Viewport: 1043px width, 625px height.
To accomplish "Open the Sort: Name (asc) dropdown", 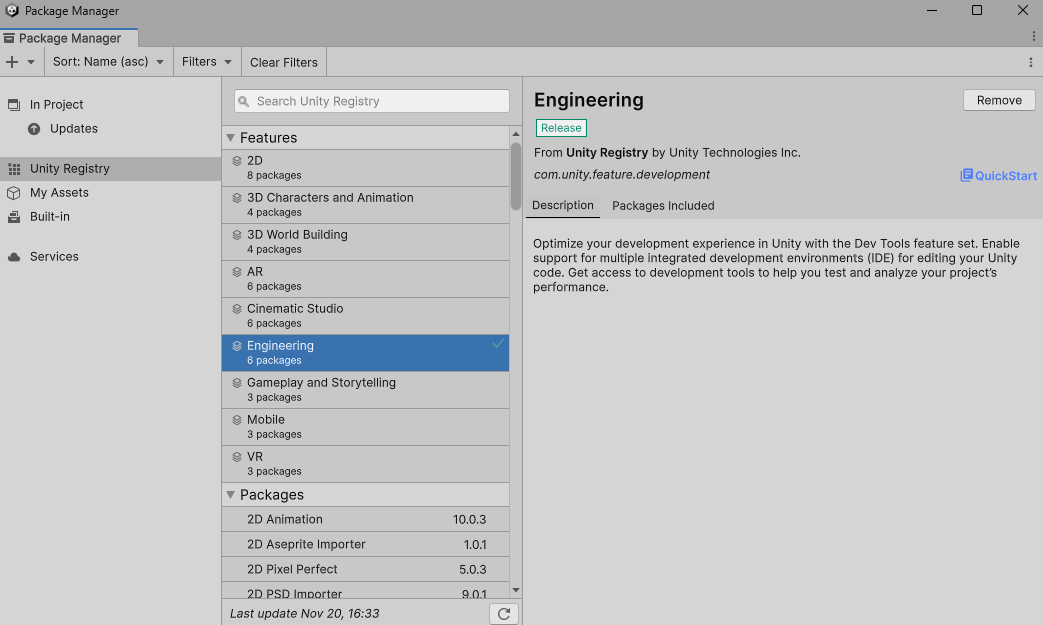I will [x=108, y=62].
